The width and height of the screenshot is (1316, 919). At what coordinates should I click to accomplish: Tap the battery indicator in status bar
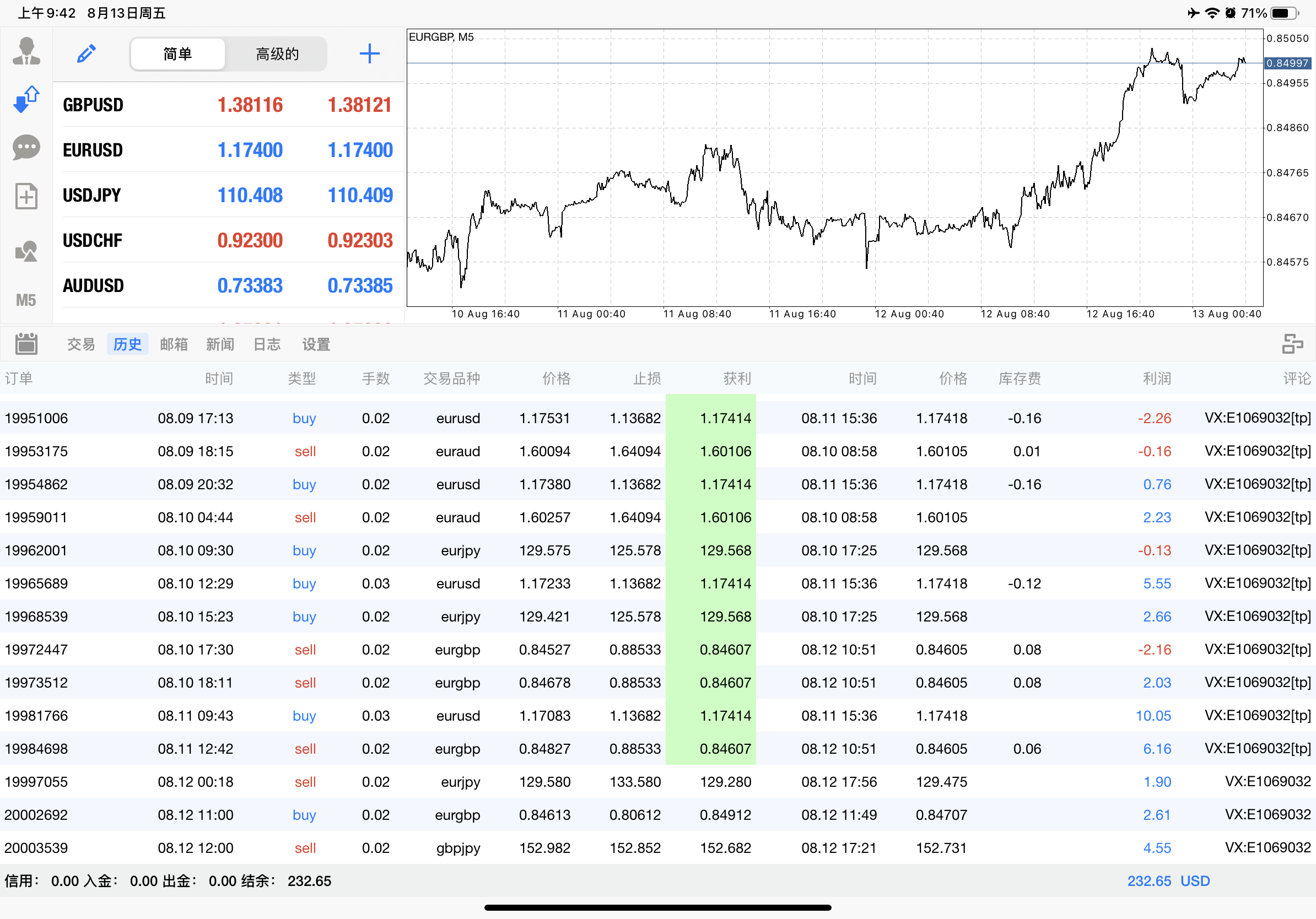click(x=1285, y=13)
